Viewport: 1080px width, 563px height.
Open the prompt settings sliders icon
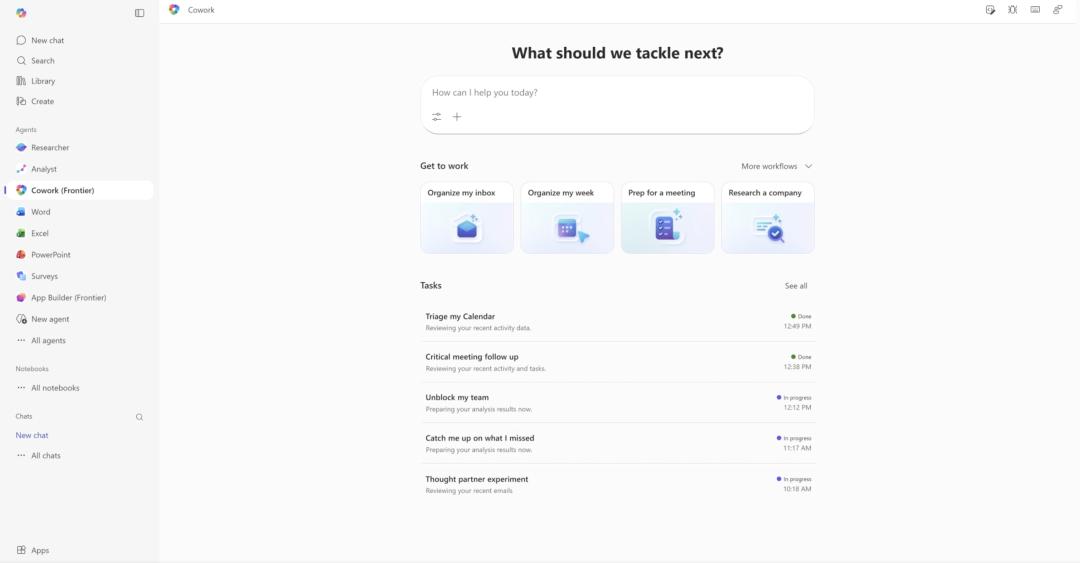tap(437, 117)
